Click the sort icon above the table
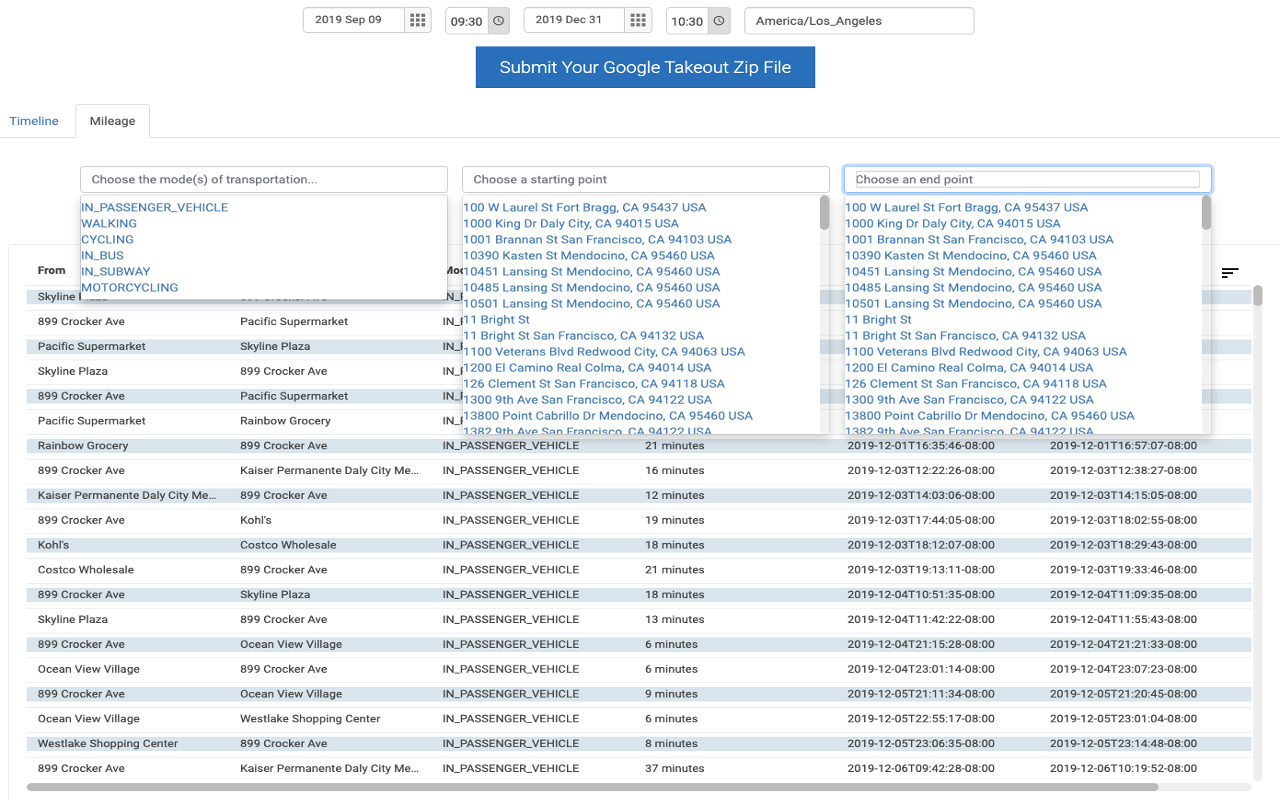The height and width of the screenshot is (800, 1280). pos(1230,272)
